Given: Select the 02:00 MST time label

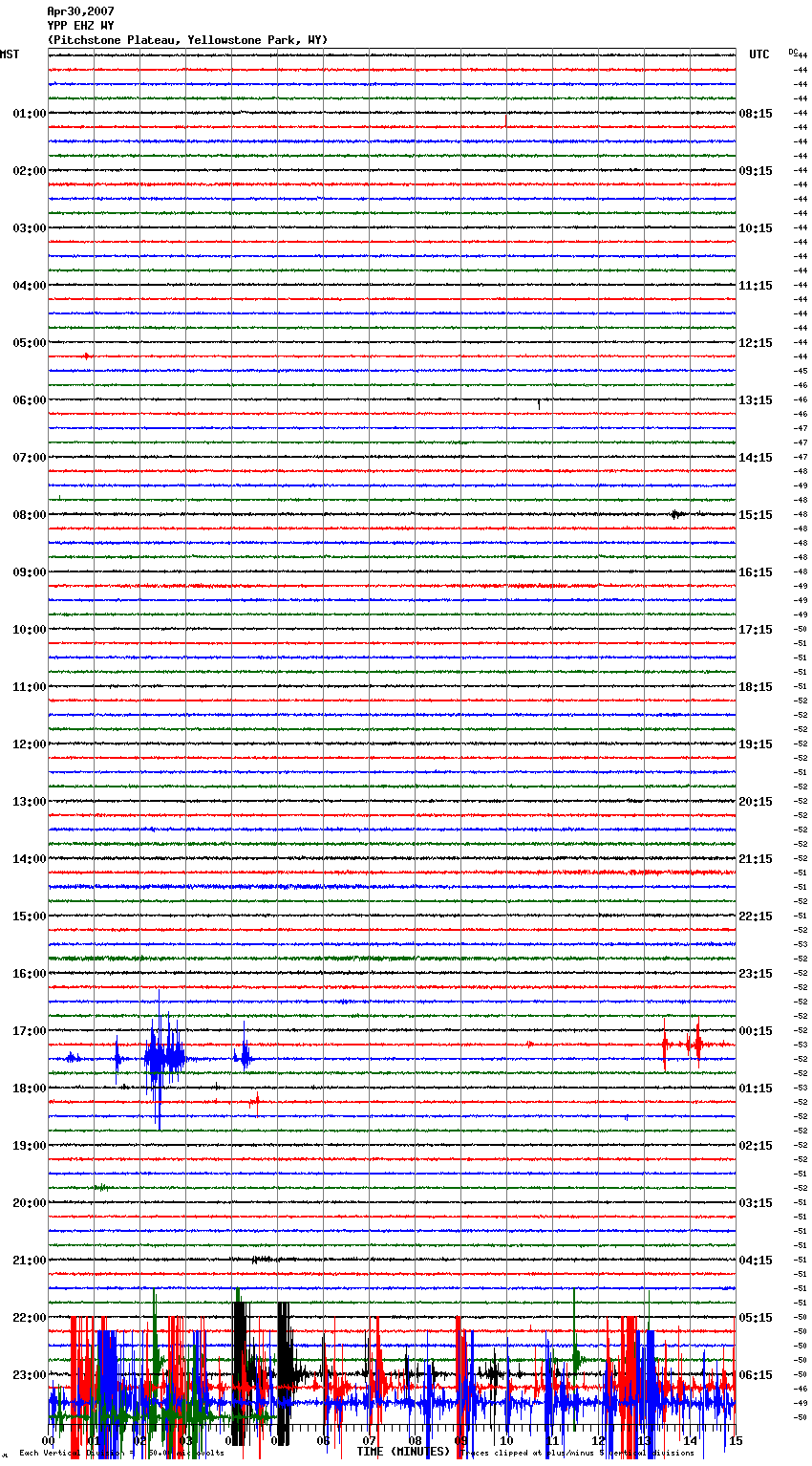Looking at the screenshot, I should (x=29, y=171).
